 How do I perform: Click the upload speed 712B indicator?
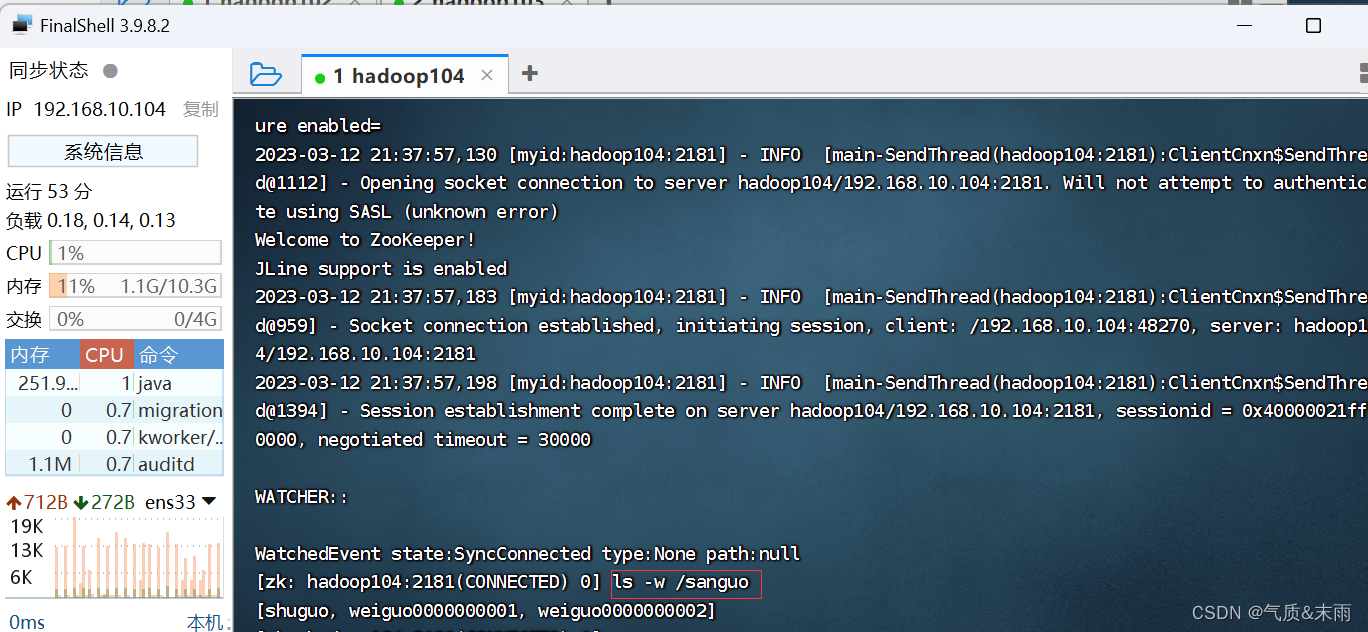[37, 502]
